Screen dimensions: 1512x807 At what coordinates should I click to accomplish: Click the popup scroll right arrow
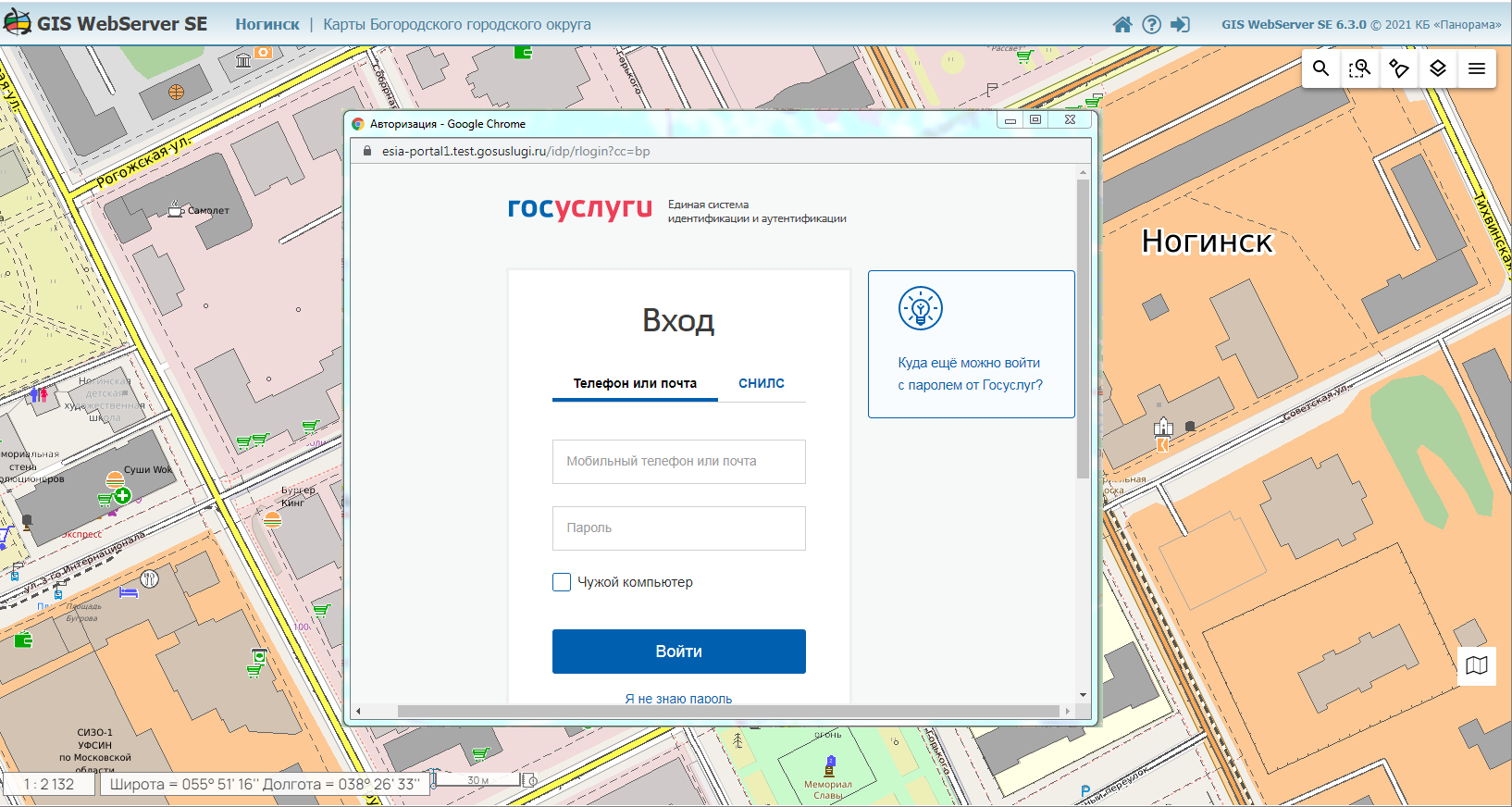1068,711
